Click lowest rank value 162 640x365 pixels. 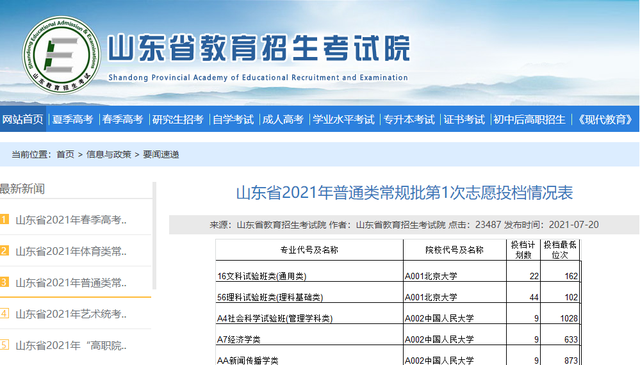[571, 276]
